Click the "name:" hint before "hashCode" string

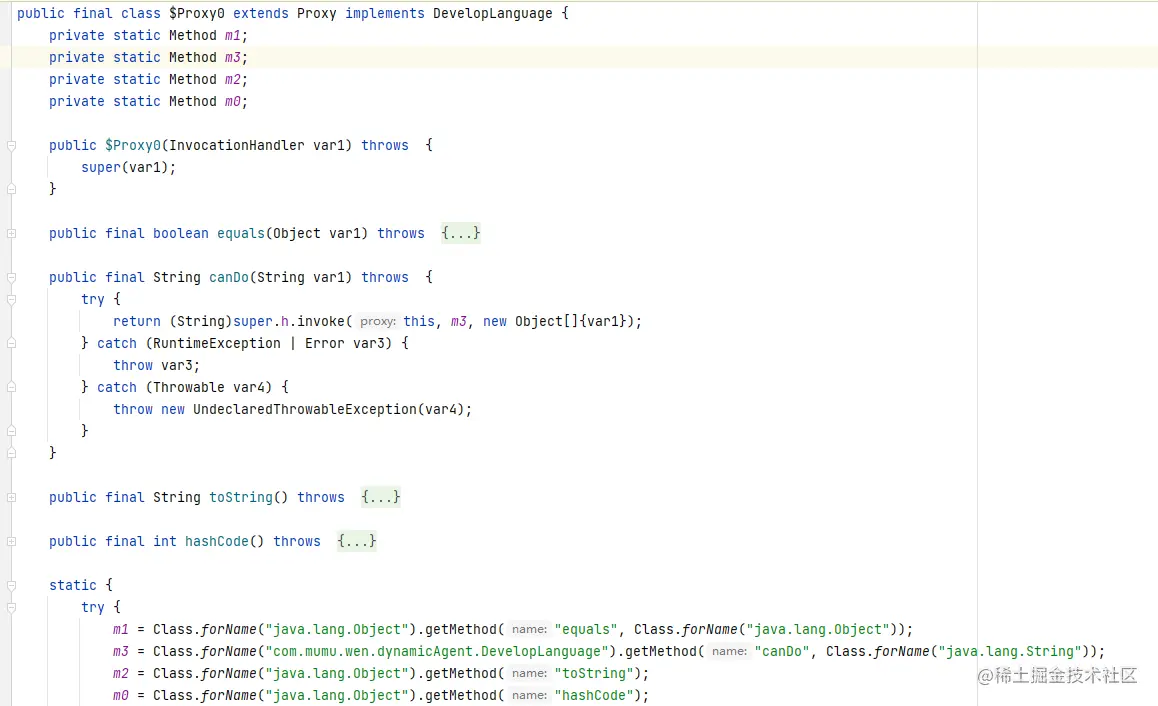[x=530, y=695]
